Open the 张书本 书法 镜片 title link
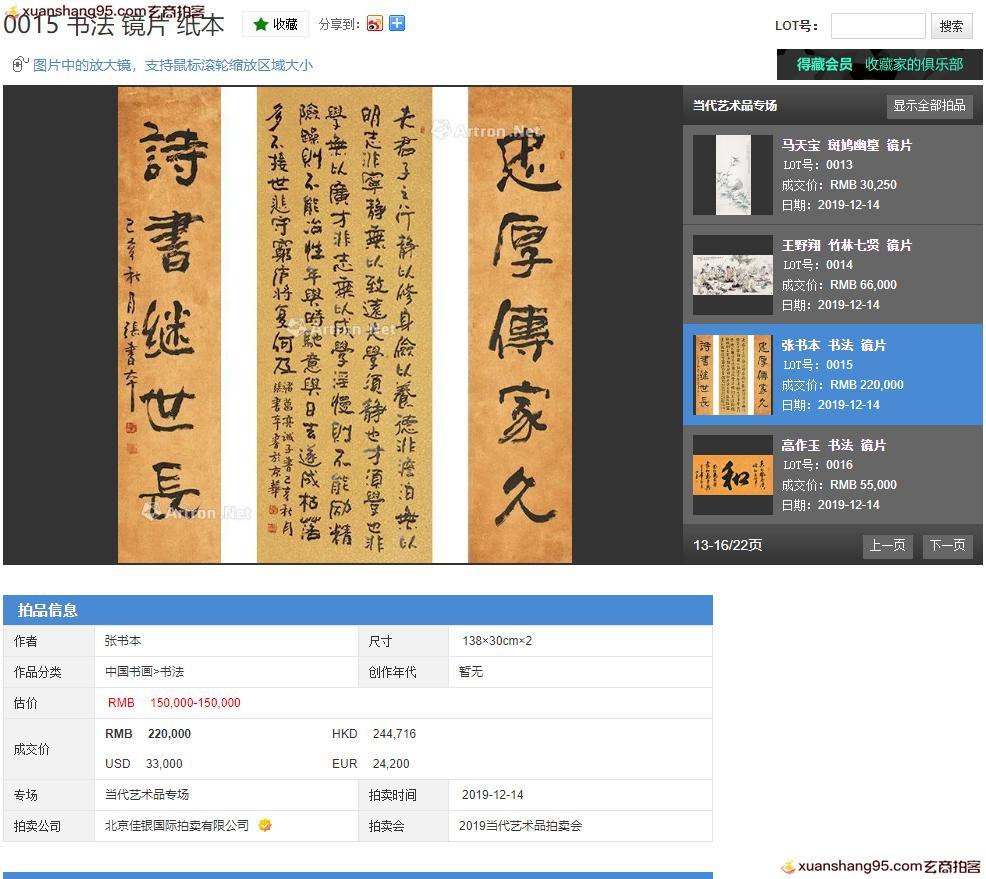The width and height of the screenshot is (986, 879). pyautogui.click(x=833, y=345)
